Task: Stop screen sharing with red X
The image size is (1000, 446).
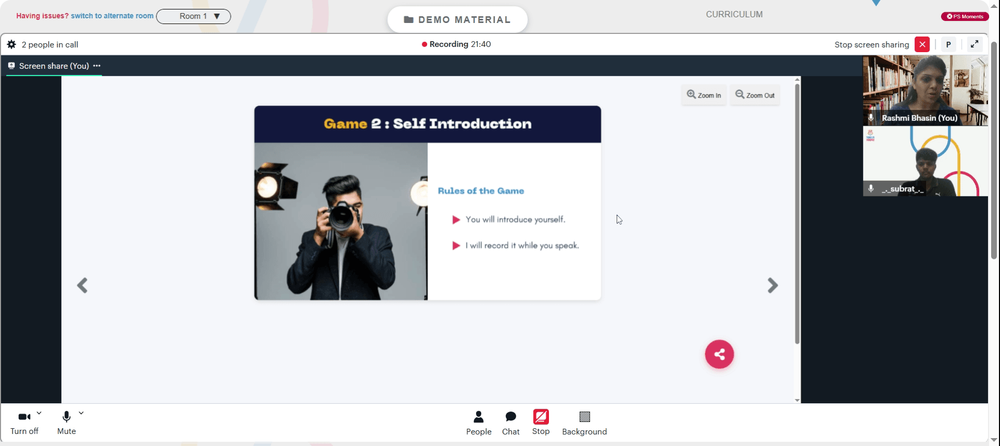Action: pos(922,45)
